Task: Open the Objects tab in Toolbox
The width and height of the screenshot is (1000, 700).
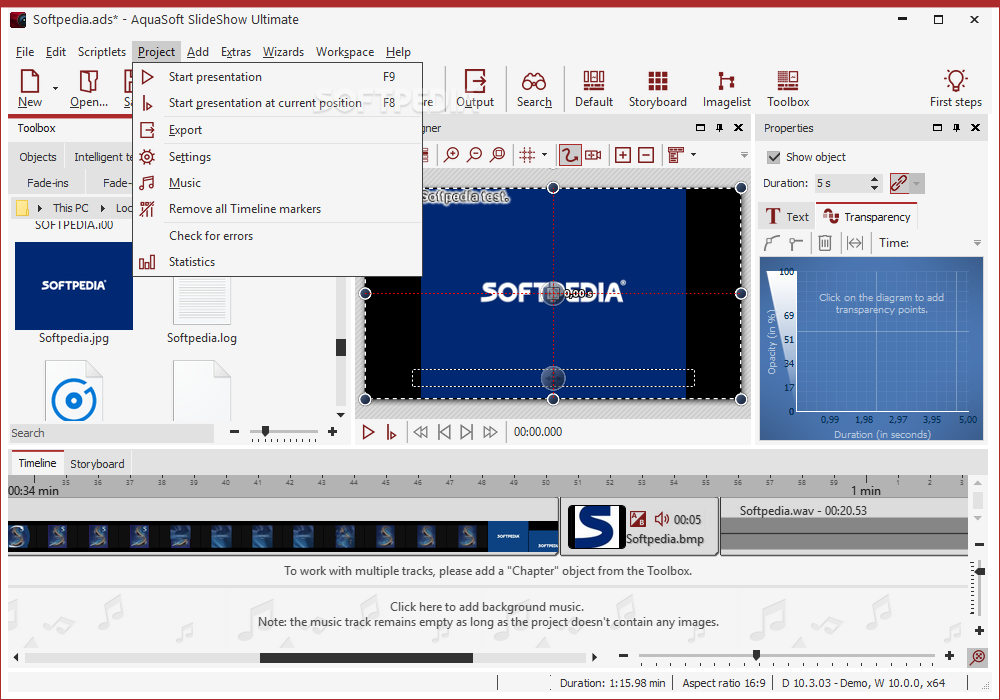Action: pyautogui.click(x=38, y=157)
